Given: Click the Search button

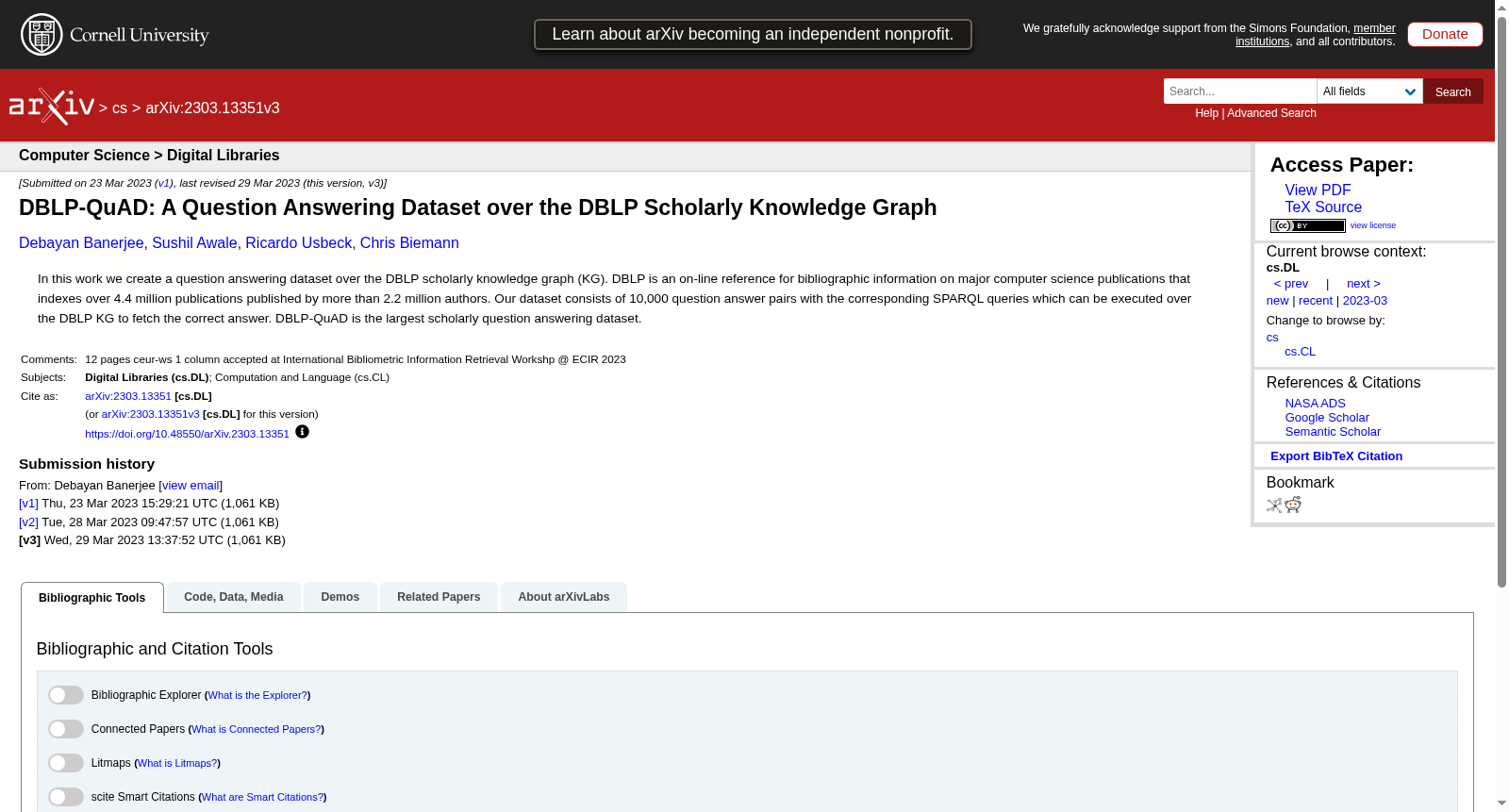Looking at the screenshot, I should [1453, 91].
